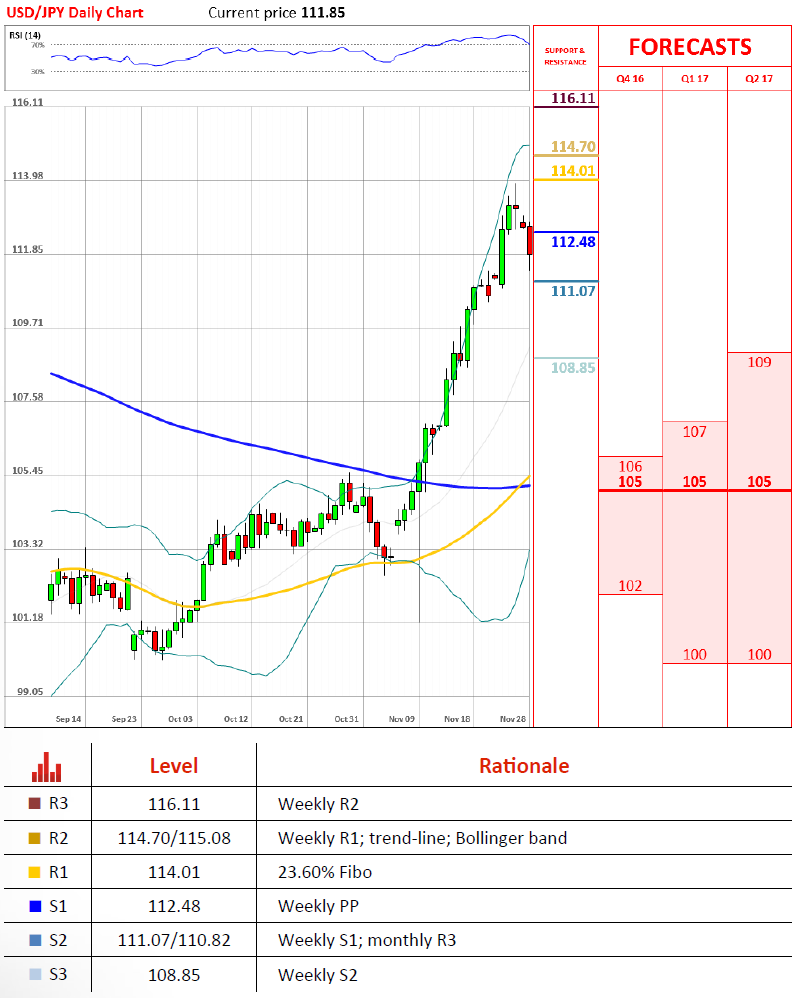Click the 99.05 price axis label
Image resolution: width=800 pixels, height=998 pixels.
[30, 691]
